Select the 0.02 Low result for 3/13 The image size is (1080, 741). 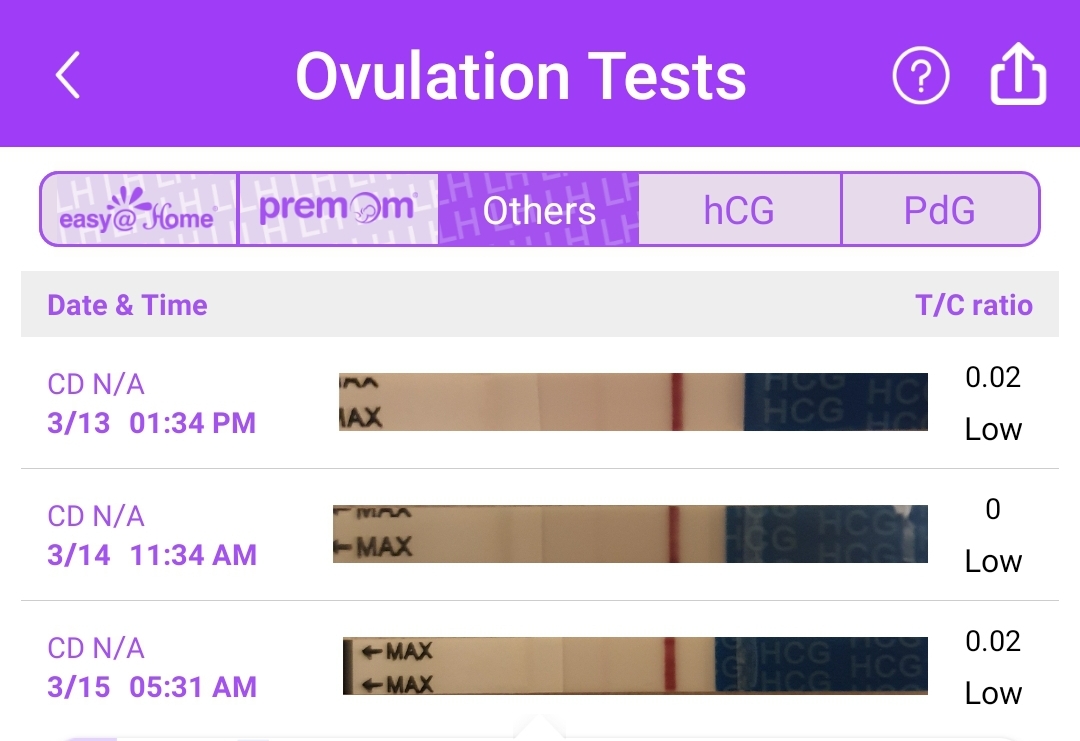[993, 403]
